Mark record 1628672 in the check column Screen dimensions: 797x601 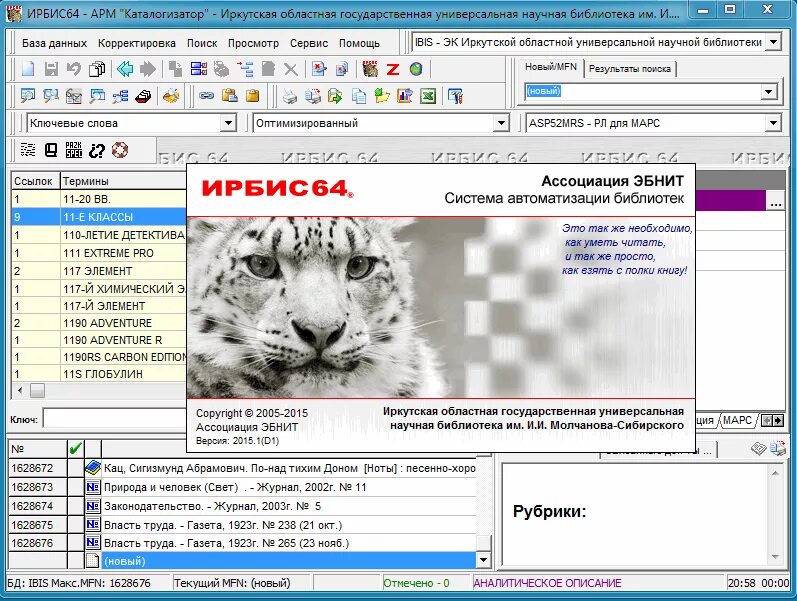point(76,468)
